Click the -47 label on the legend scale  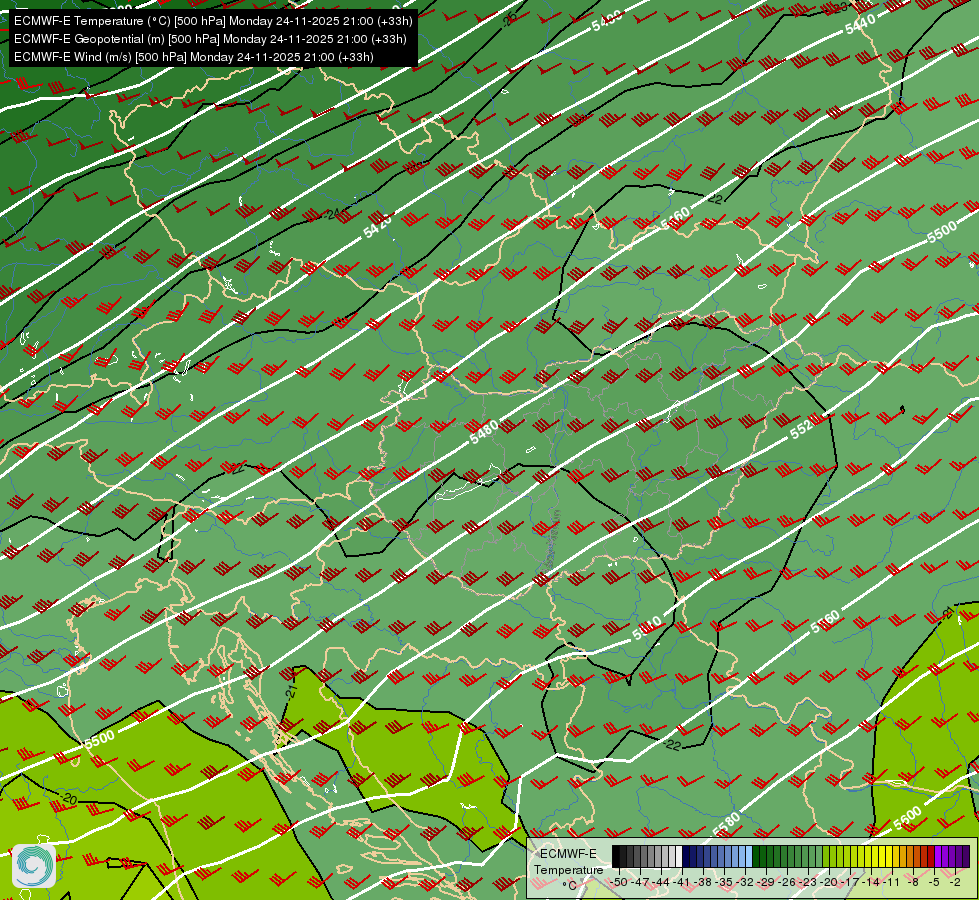pos(640,882)
